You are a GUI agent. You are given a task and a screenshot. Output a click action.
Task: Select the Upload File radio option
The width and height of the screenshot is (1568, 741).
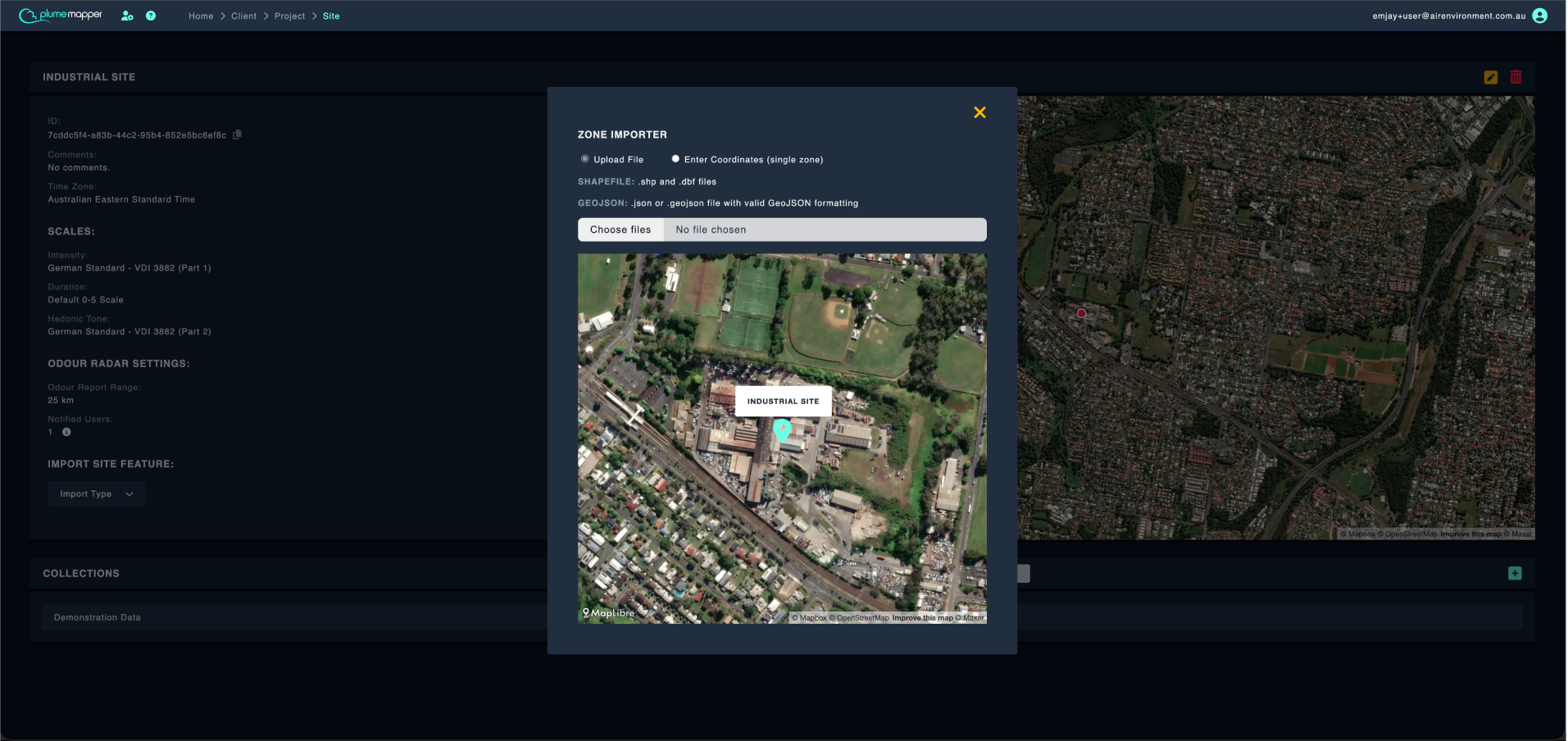coord(584,159)
